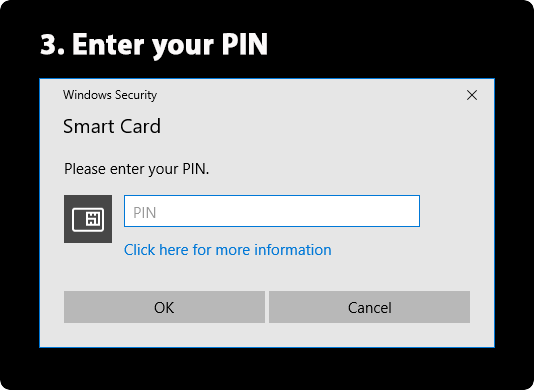This screenshot has height=390, width=534.
Task: Click the 'Please enter your PIN.' prompt
Action: (x=137, y=169)
